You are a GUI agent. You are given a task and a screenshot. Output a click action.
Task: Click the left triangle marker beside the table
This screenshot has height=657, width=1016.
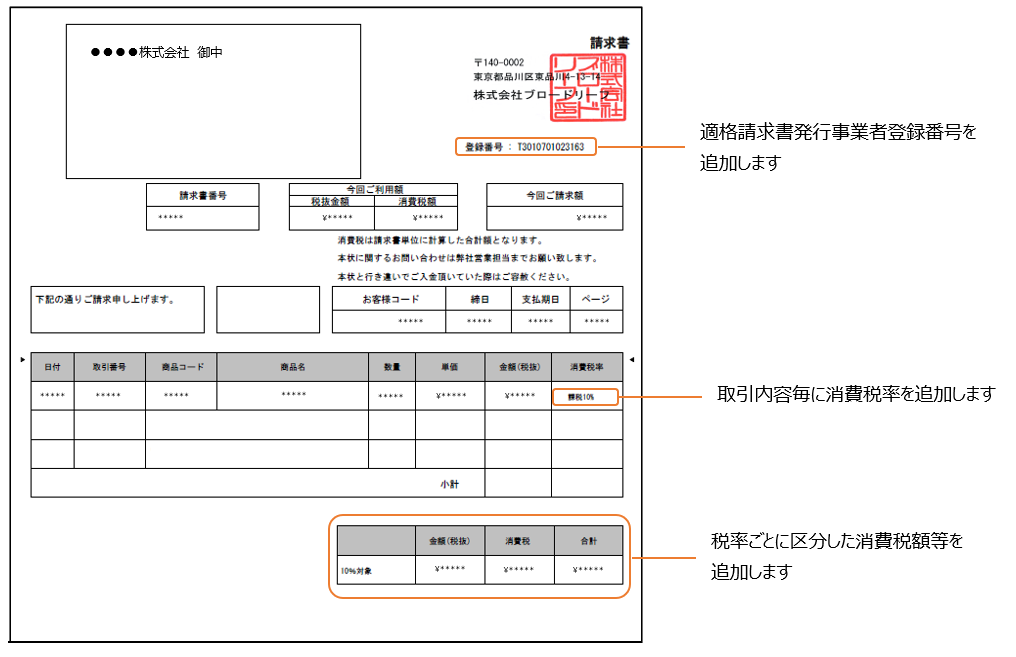24,358
